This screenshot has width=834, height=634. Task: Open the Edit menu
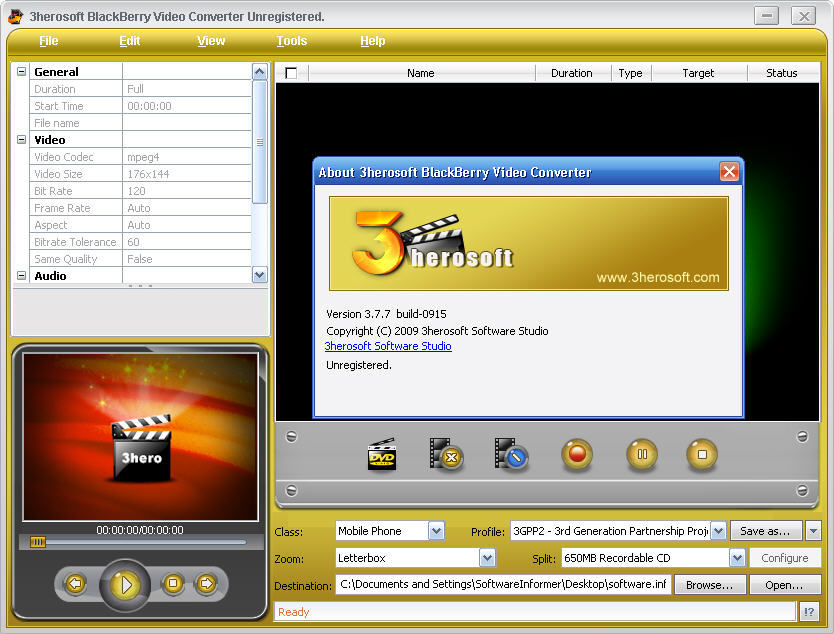(x=129, y=41)
